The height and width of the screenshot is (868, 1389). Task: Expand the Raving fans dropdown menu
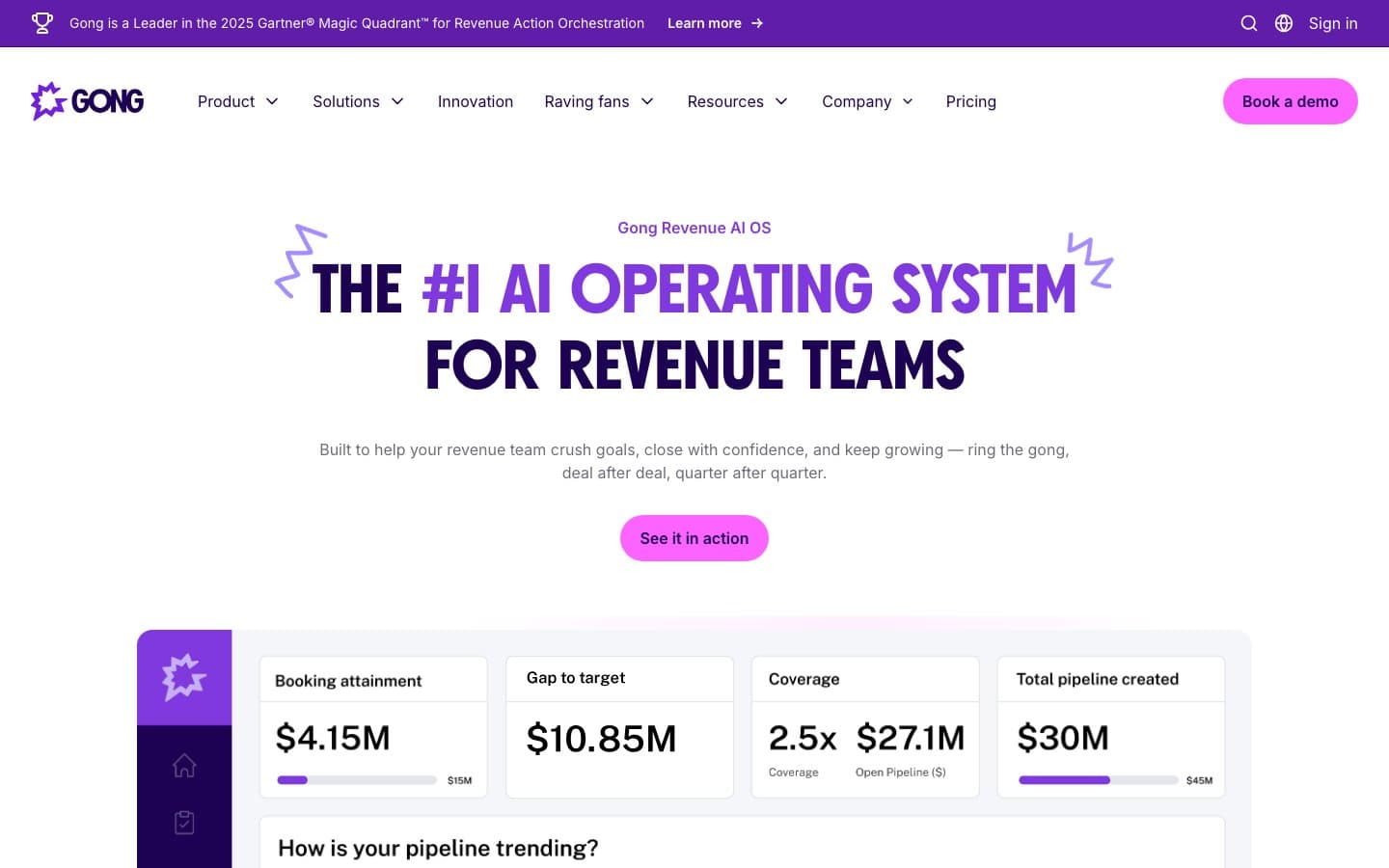click(x=599, y=101)
